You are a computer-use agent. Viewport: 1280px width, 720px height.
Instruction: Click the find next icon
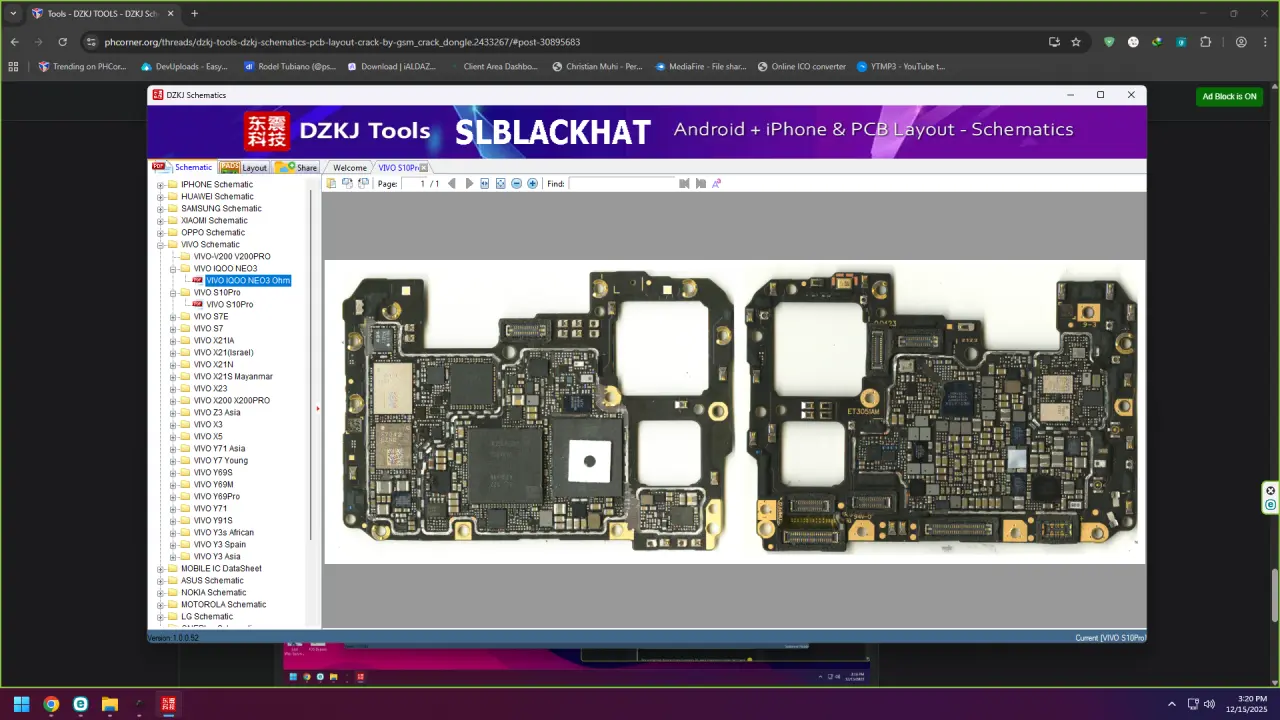(x=701, y=184)
